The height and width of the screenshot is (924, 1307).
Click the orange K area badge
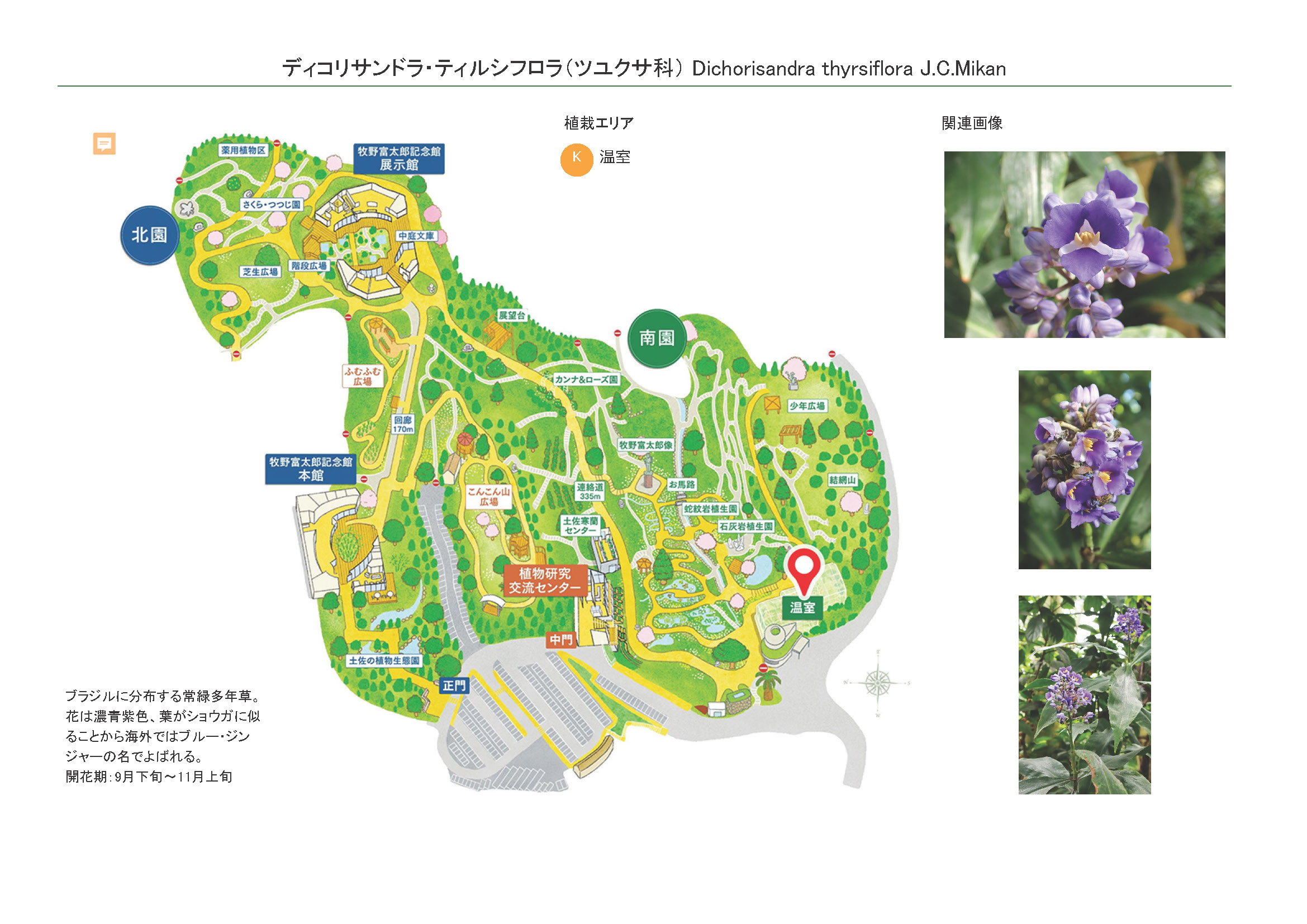577,159
